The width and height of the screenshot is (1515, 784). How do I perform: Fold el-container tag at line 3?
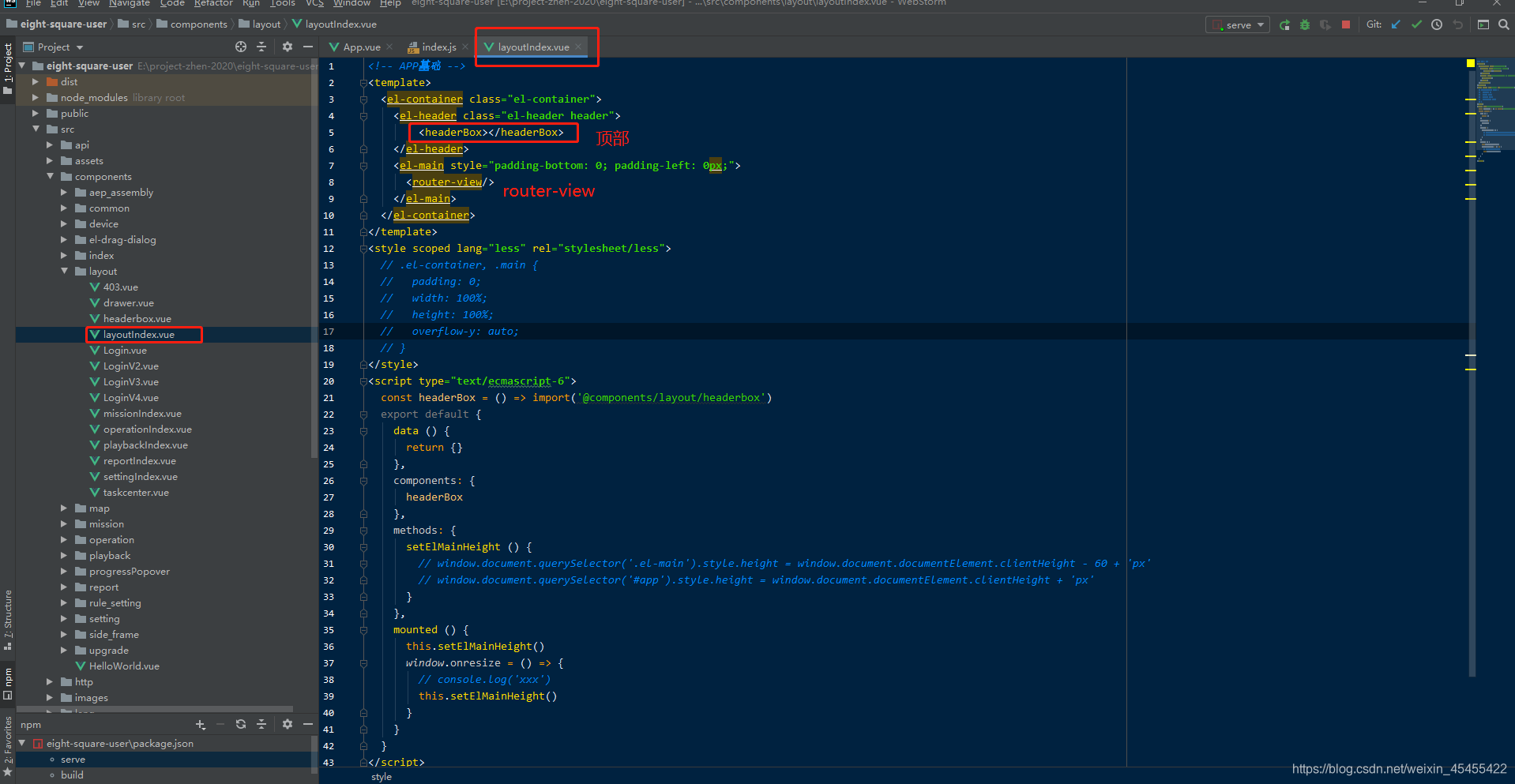point(363,99)
